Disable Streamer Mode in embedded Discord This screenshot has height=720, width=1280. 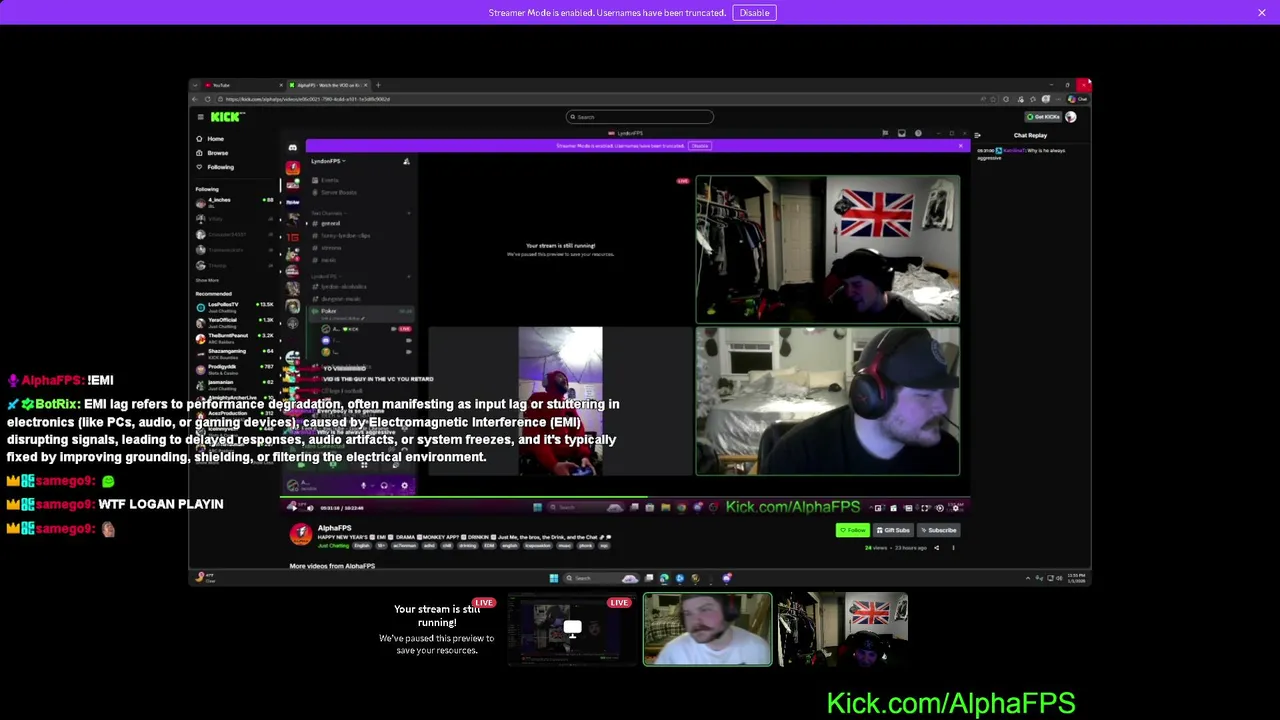[700, 146]
